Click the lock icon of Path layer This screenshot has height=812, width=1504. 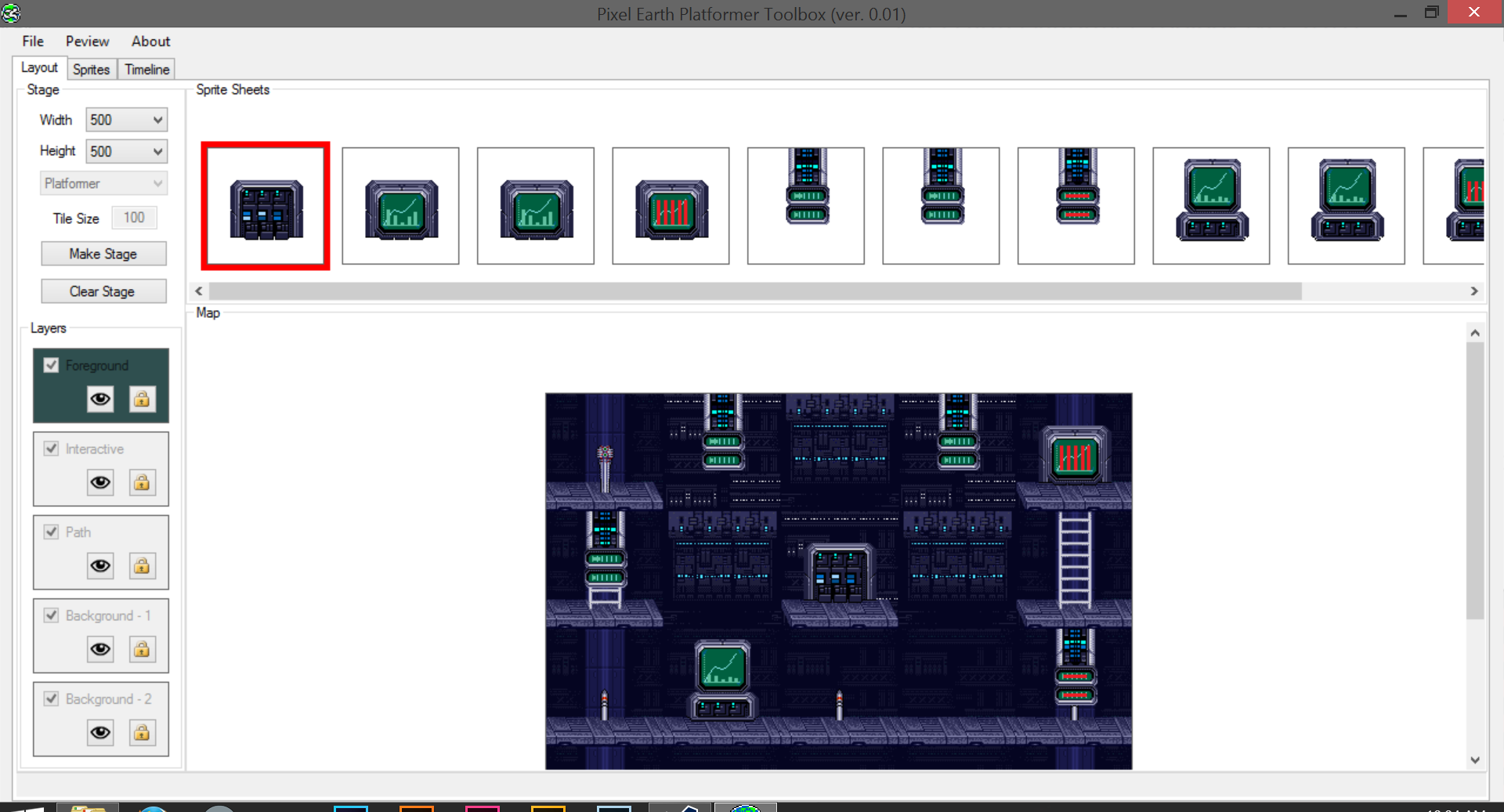click(142, 565)
